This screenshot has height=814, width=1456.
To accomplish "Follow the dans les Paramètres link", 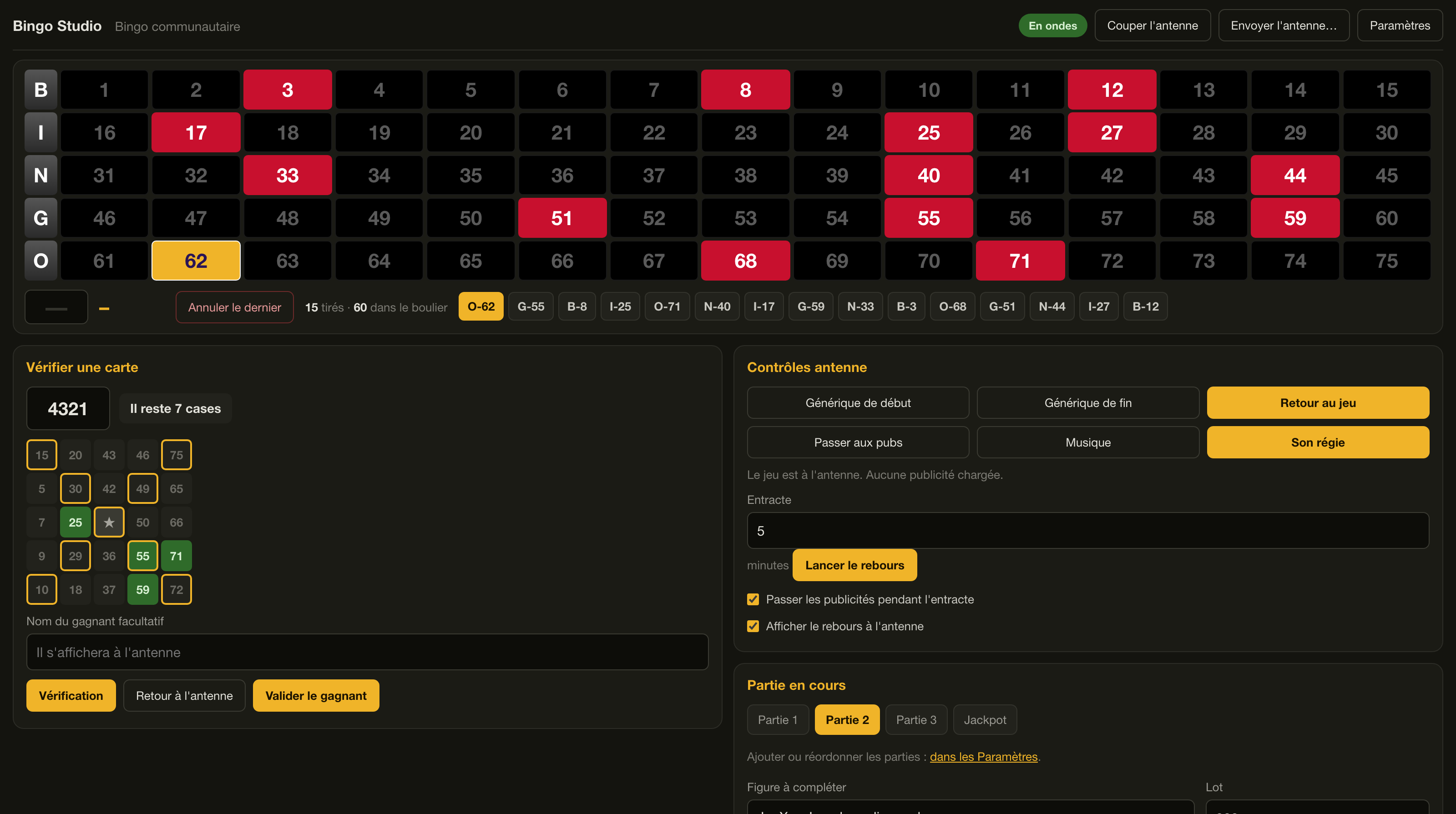I will point(983,756).
